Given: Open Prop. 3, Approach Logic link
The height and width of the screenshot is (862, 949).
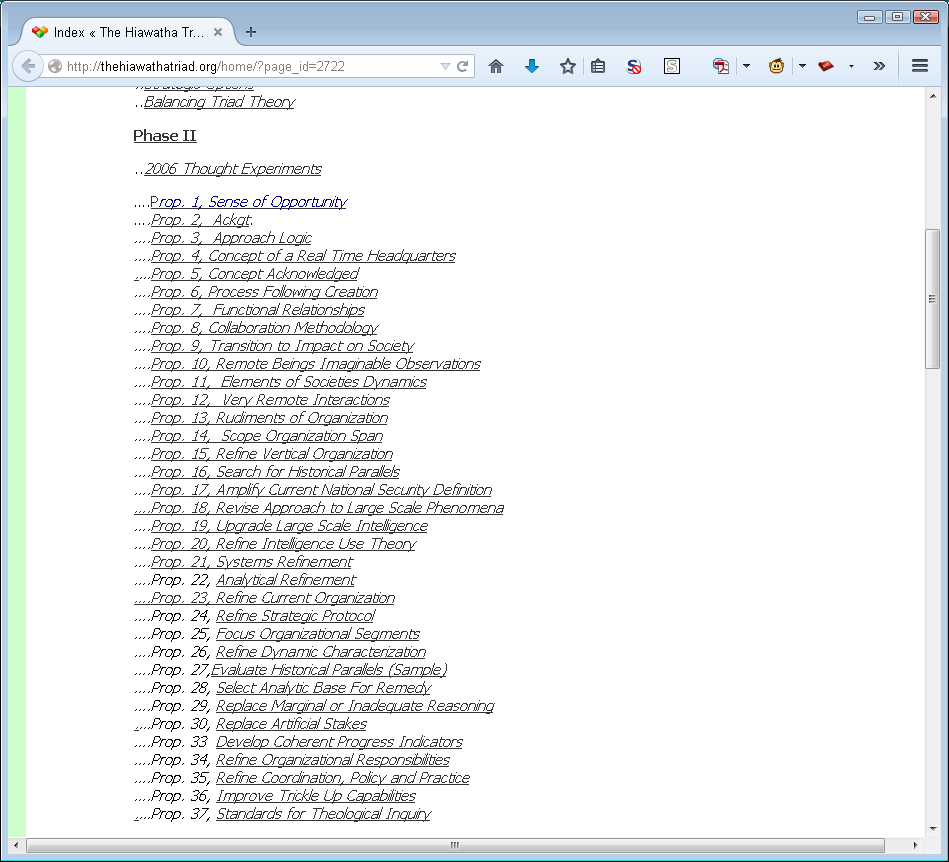Looking at the screenshot, I should [231, 238].
